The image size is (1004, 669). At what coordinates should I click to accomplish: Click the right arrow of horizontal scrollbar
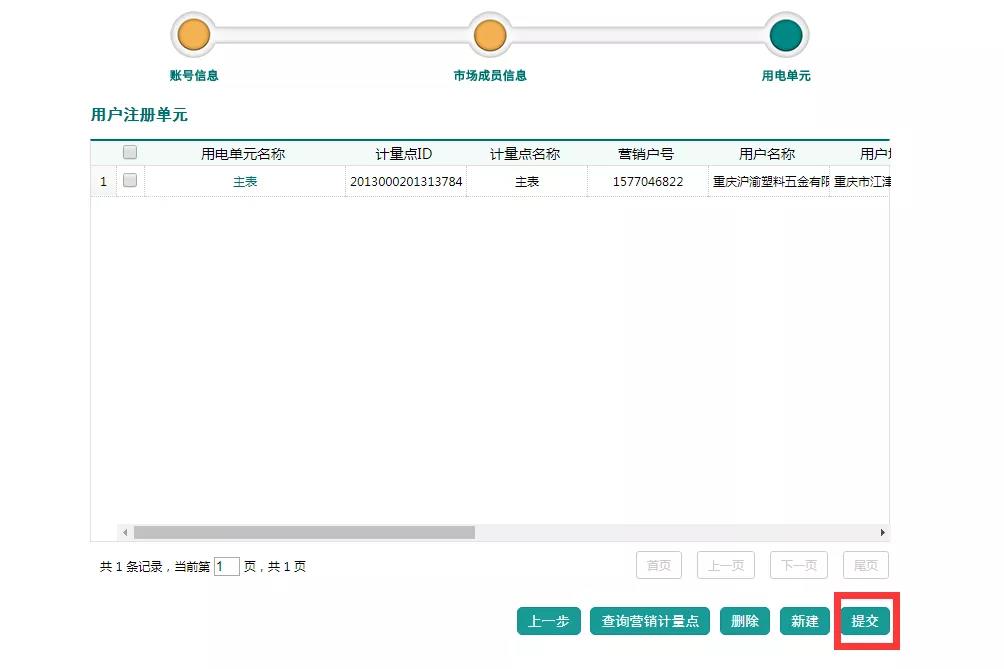(x=882, y=533)
